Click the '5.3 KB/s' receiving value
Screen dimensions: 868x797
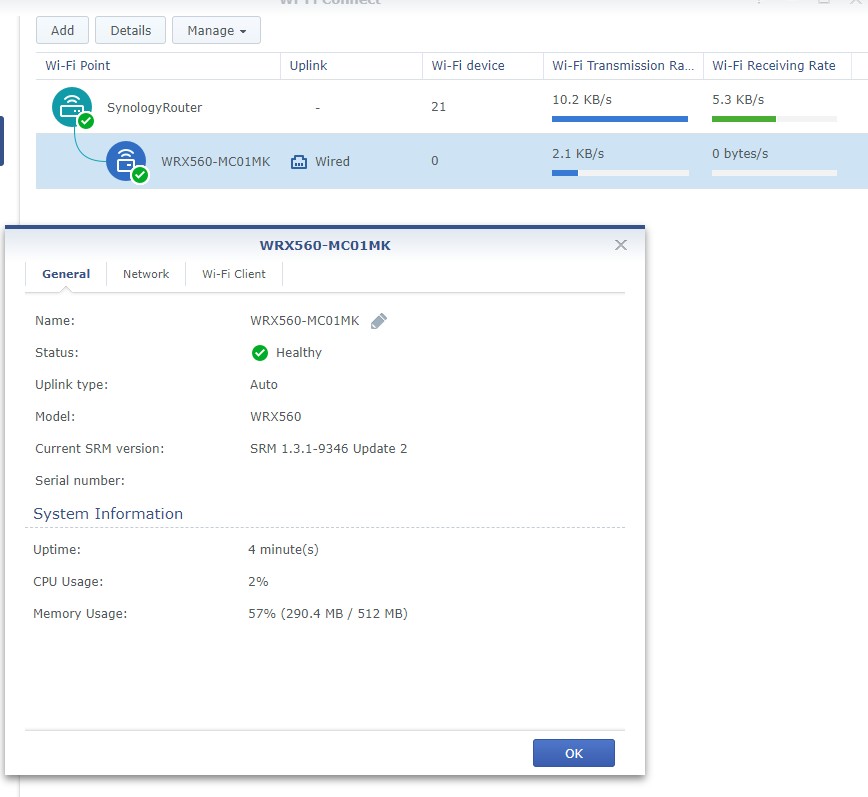[x=738, y=100]
